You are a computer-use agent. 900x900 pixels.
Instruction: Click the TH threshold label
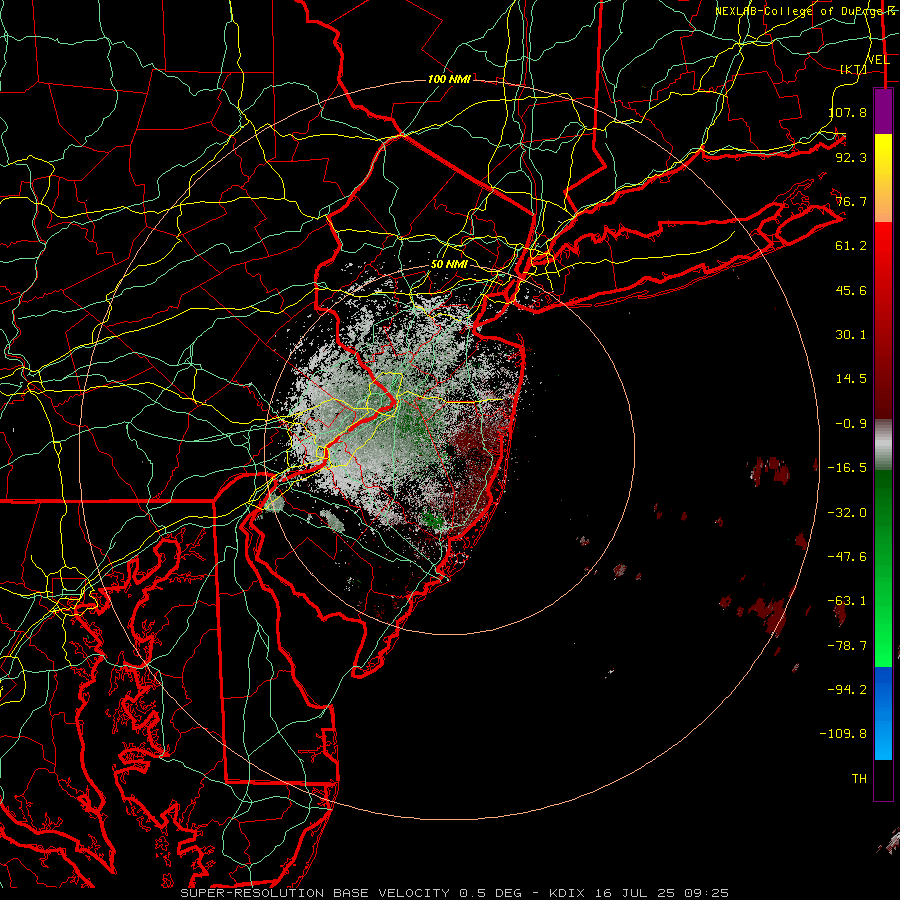coord(859,779)
